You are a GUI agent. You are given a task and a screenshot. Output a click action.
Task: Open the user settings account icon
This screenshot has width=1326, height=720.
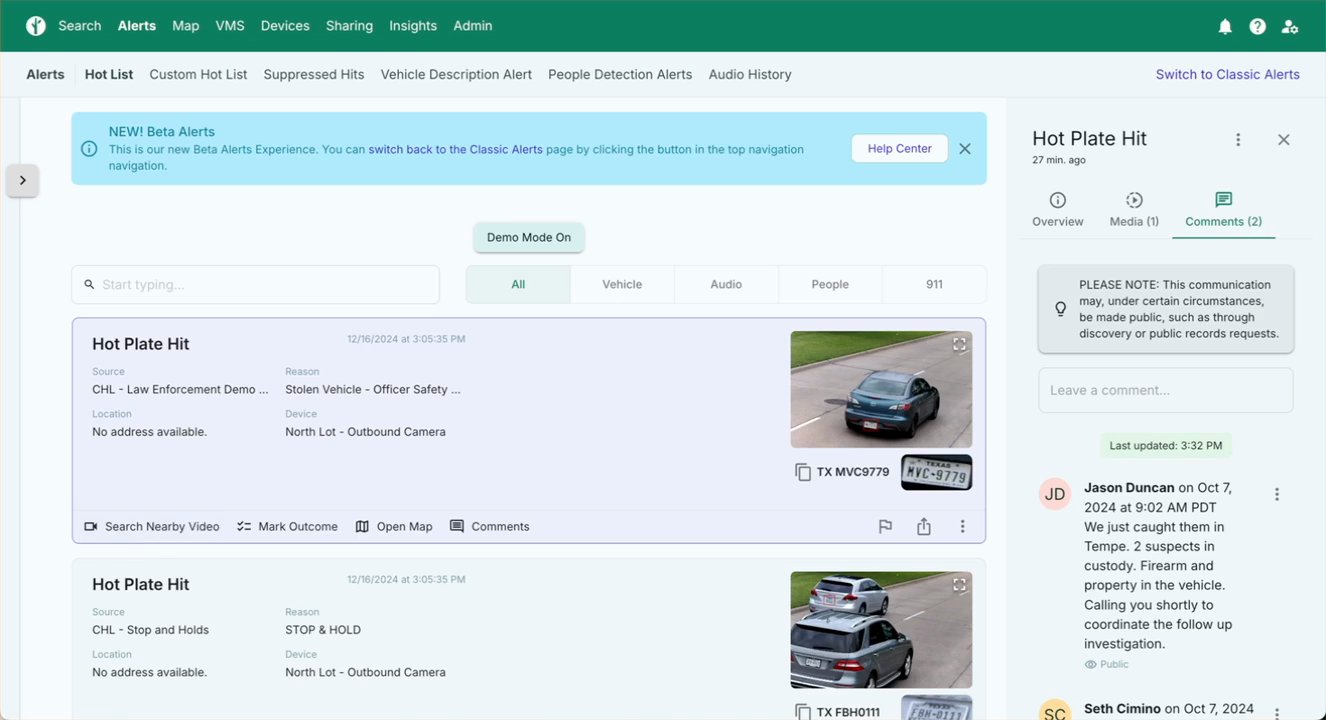click(x=1290, y=27)
